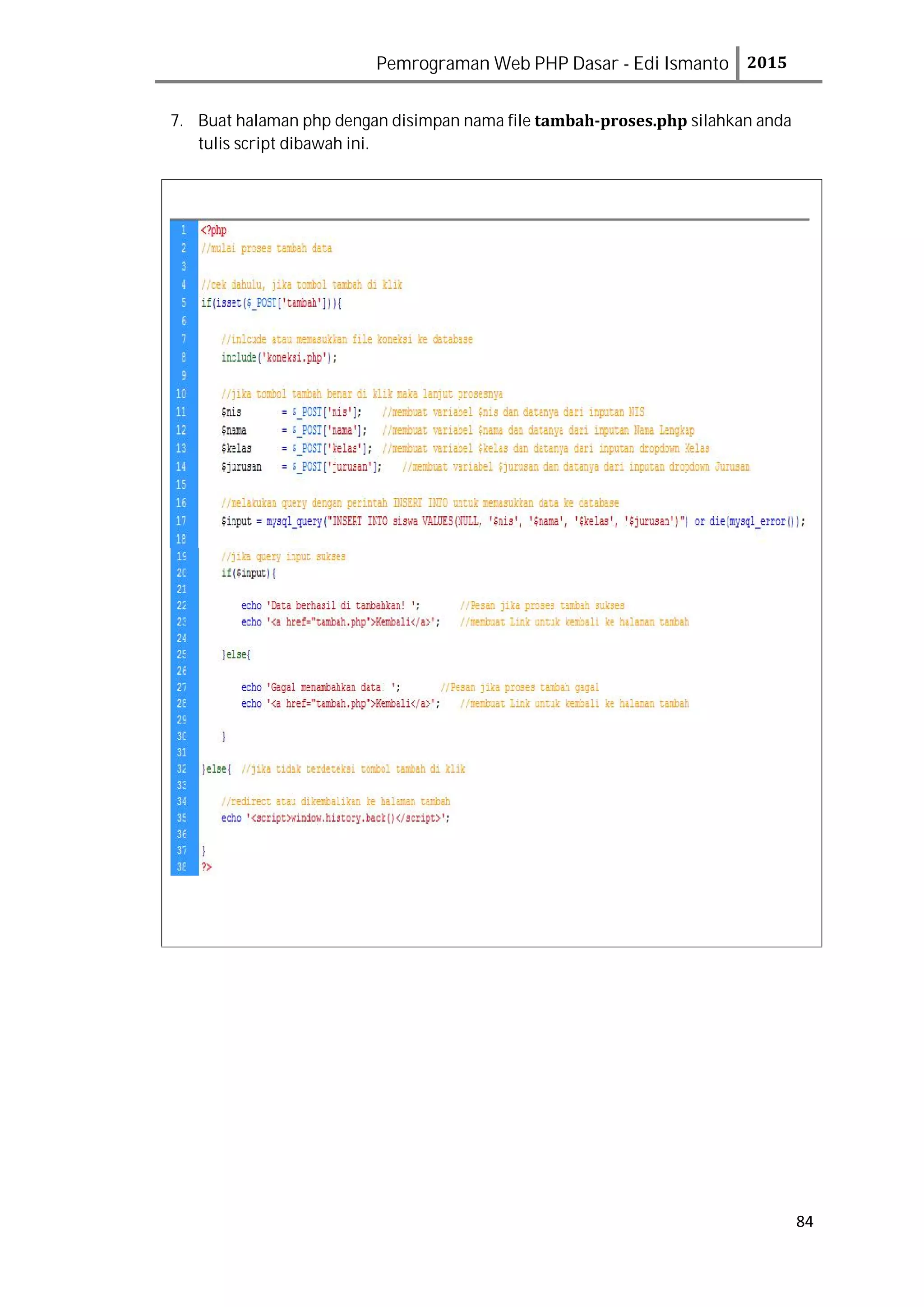The image size is (924, 1307).
Task: Click the closing '?>' tag on line 38
Action: point(206,867)
